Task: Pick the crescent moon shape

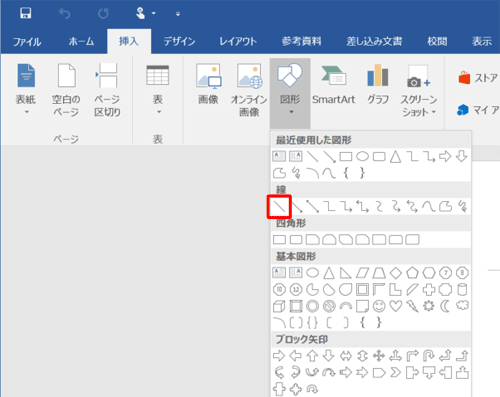Action: click(x=446, y=306)
